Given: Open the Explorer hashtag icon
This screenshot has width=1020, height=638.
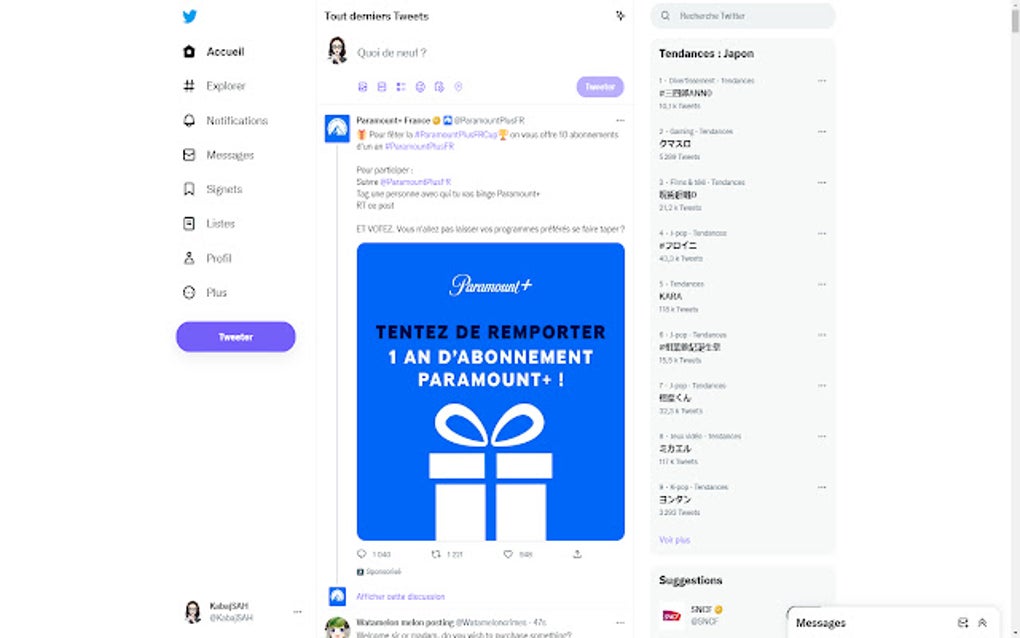Looking at the screenshot, I should coord(189,86).
